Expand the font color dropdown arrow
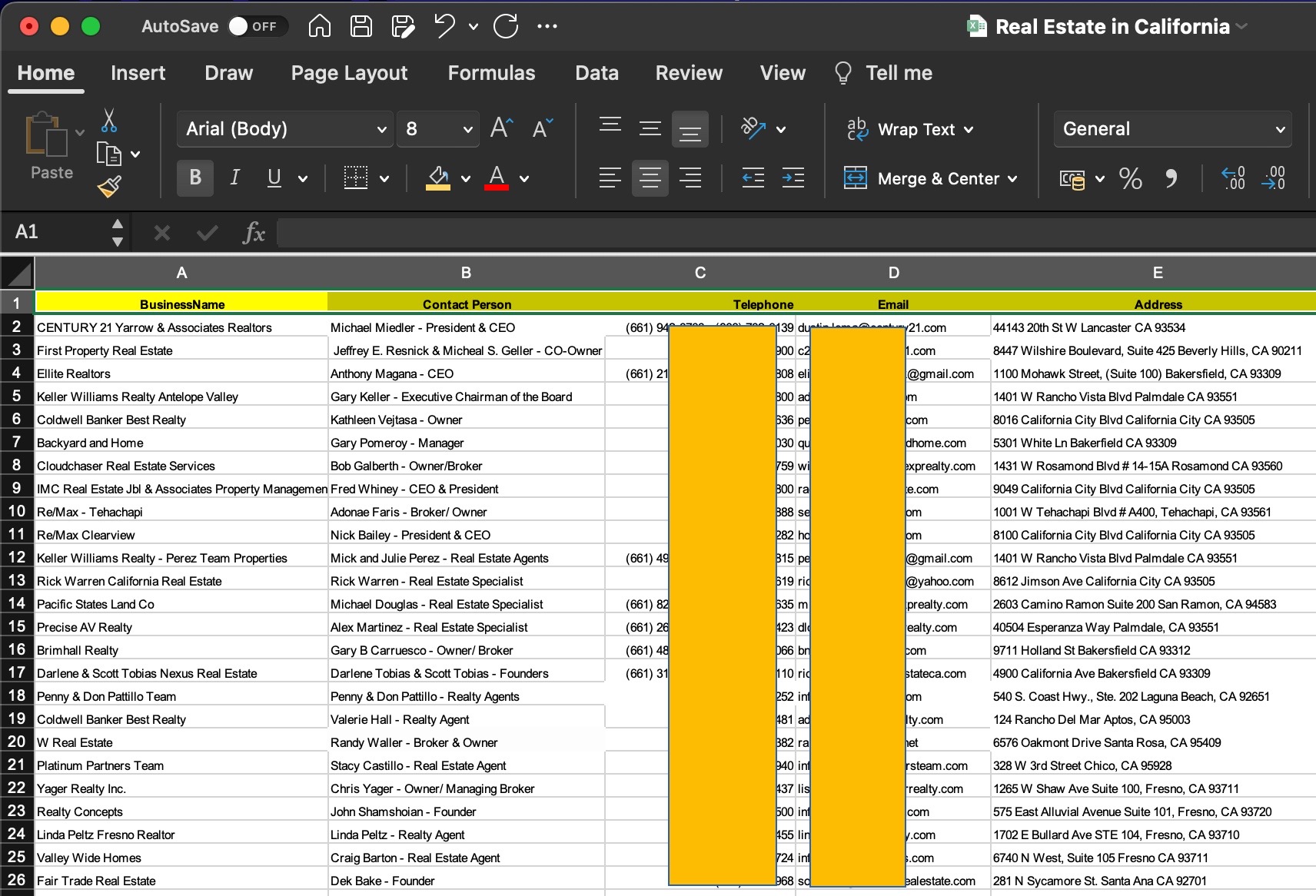 pos(524,179)
